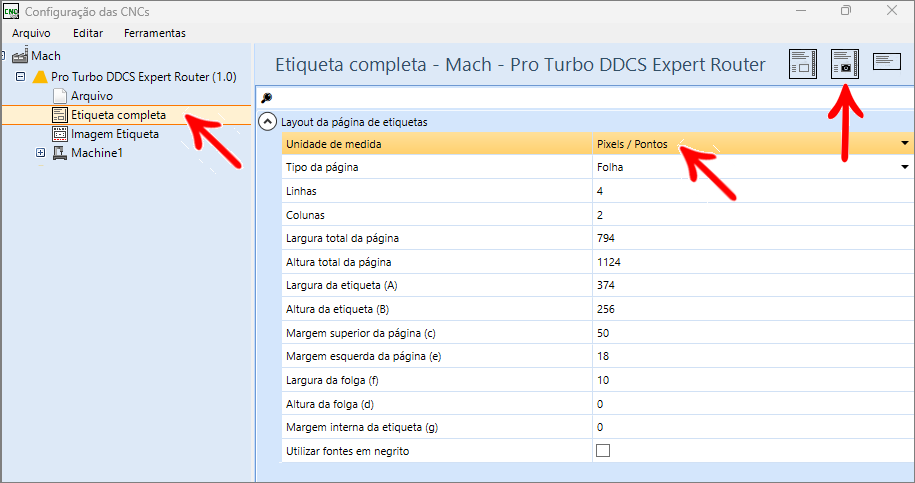Click the simple label toolbar icon
Image resolution: width=915 pixels, height=483 pixels.
[887, 61]
